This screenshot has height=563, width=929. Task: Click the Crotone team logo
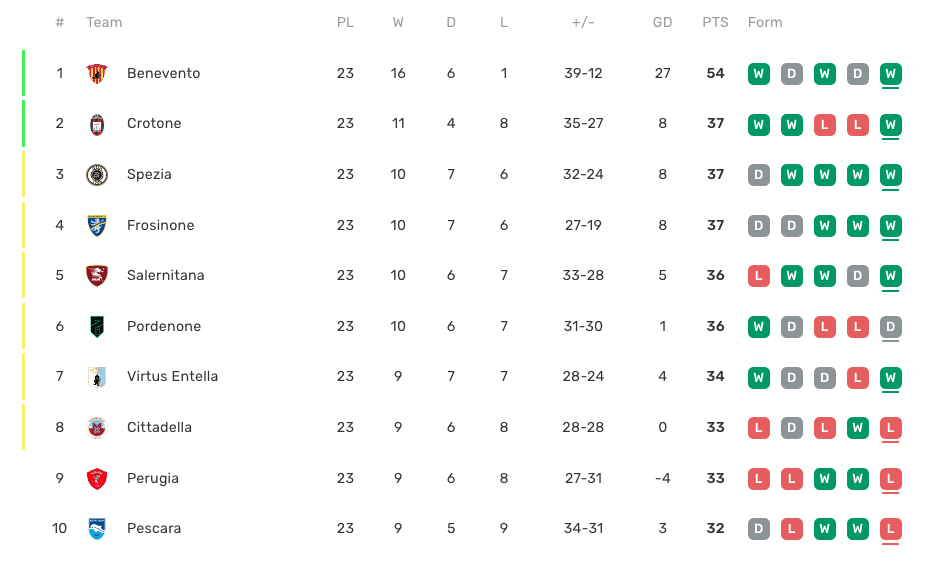[x=97, y=124]
